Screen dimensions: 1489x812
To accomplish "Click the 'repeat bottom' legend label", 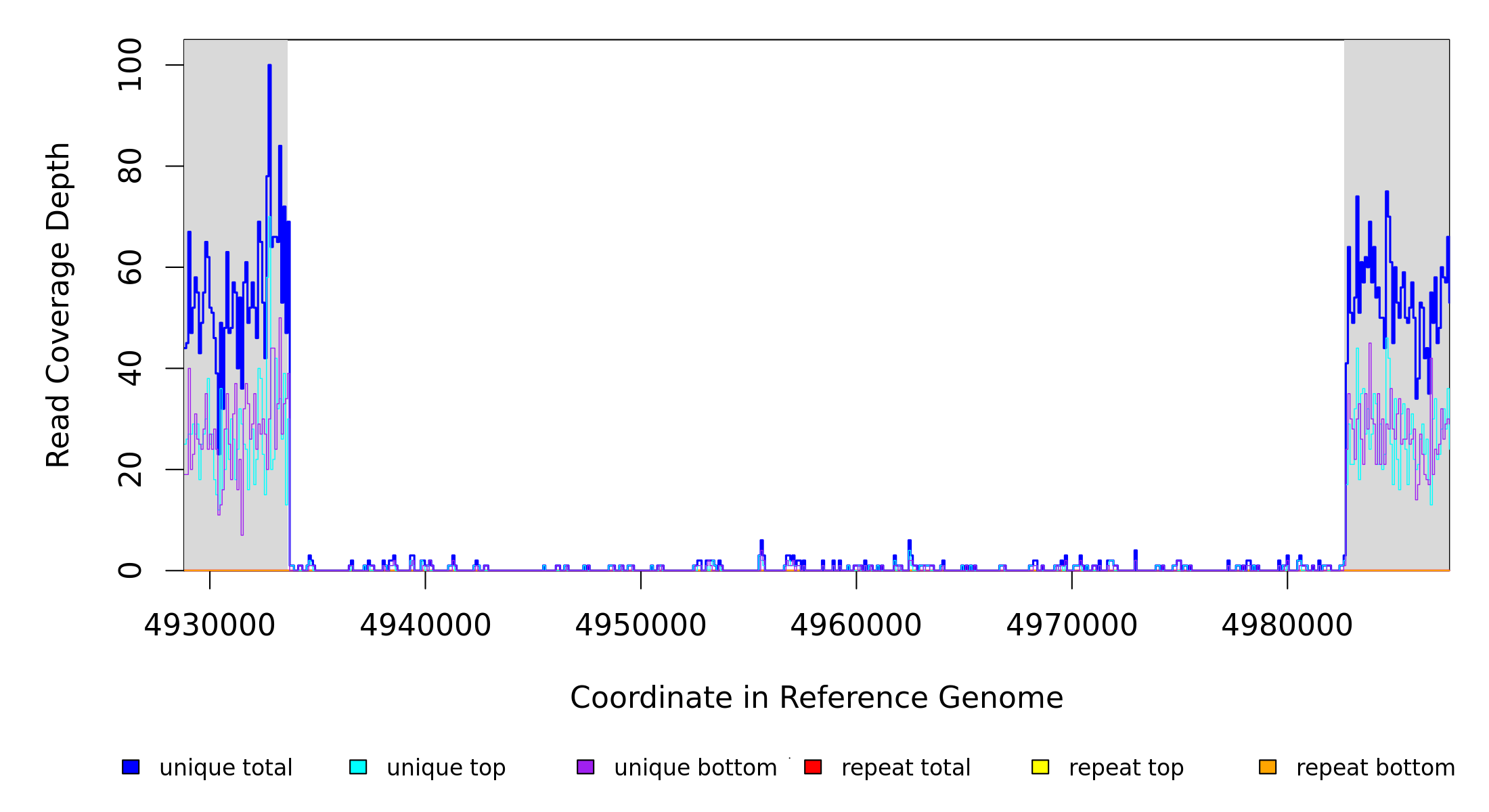I will pos(1375,768).
